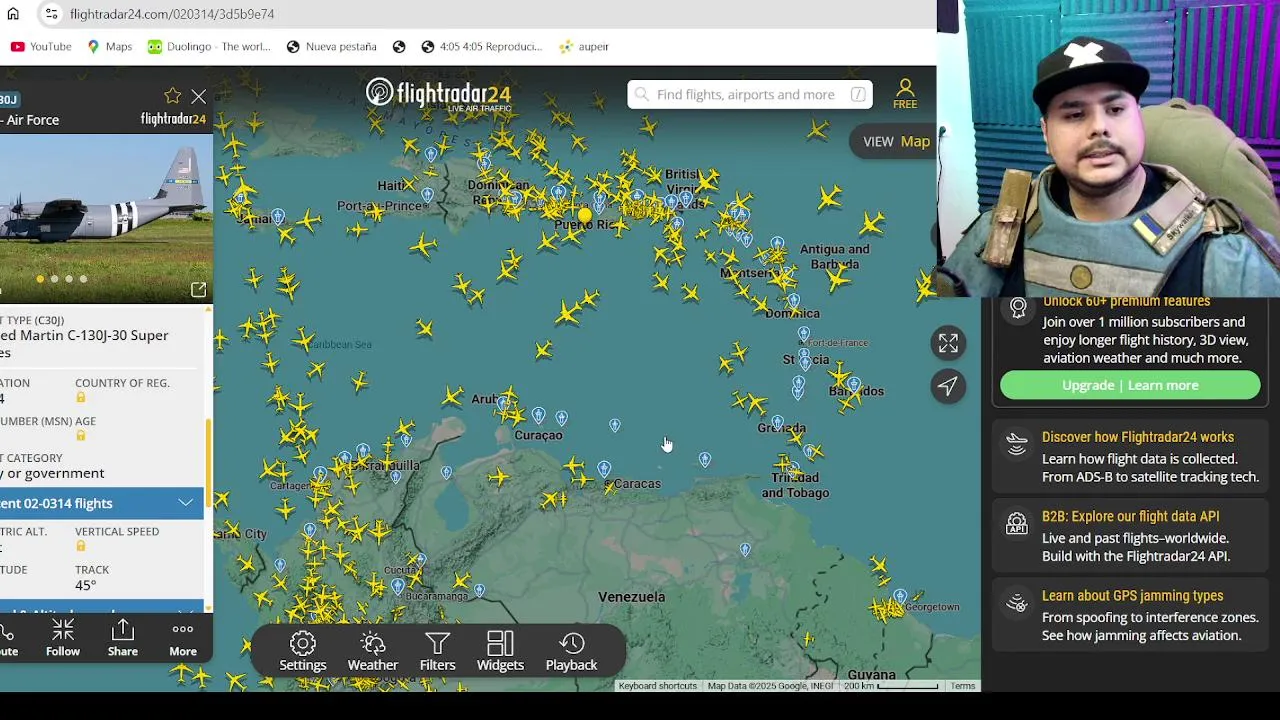Click the Follow aircraft icon
The width and height of the screenshot is (1280, 720).
click(62, 638)
